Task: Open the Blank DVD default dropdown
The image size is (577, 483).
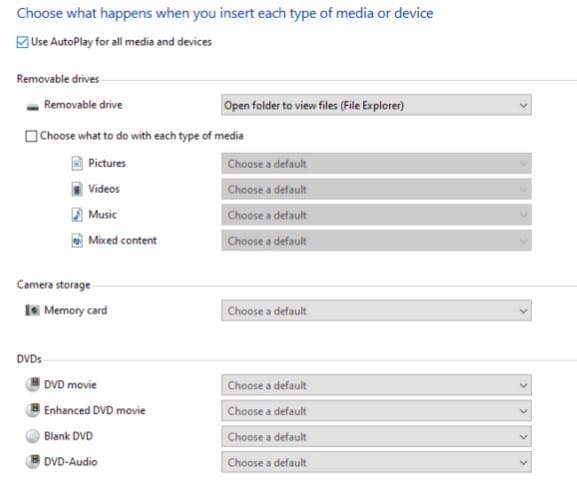Action: click(x=376, y=437)
